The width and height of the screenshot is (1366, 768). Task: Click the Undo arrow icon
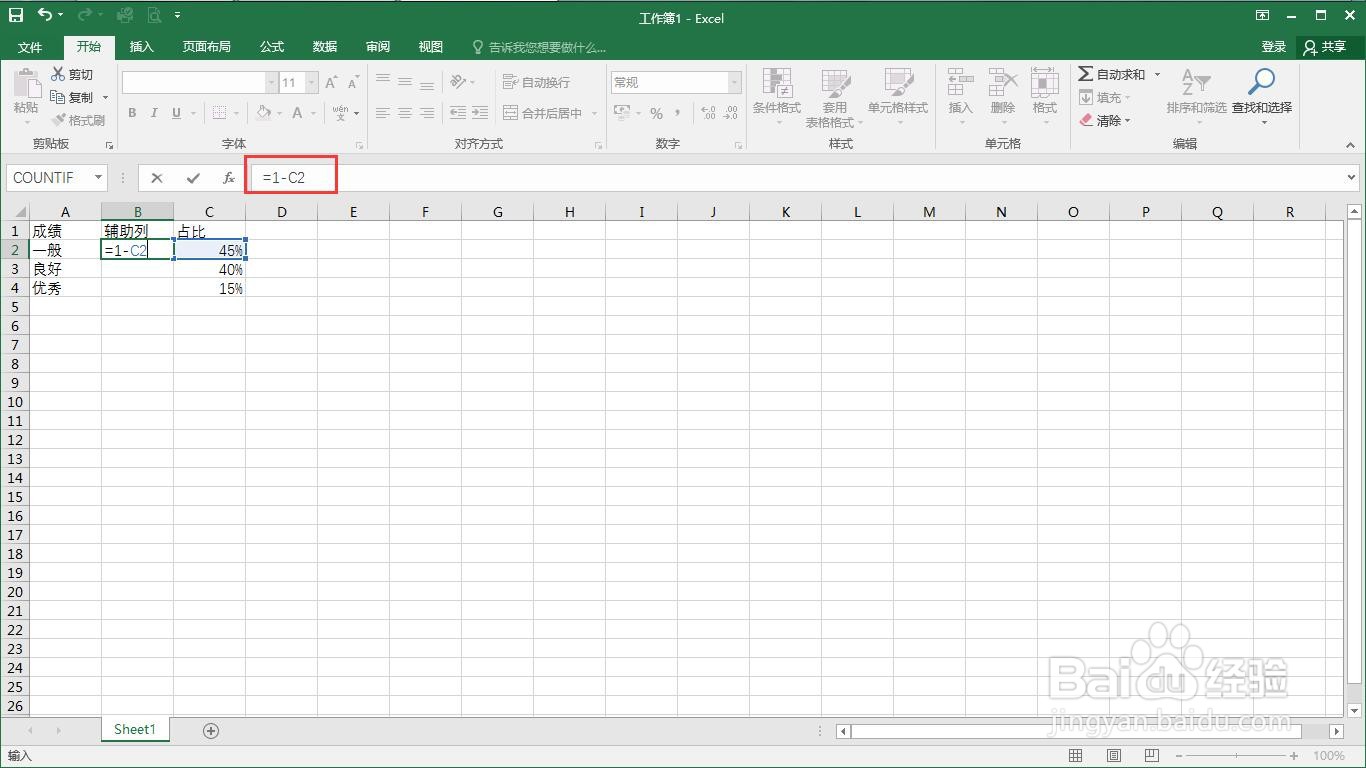45,15
